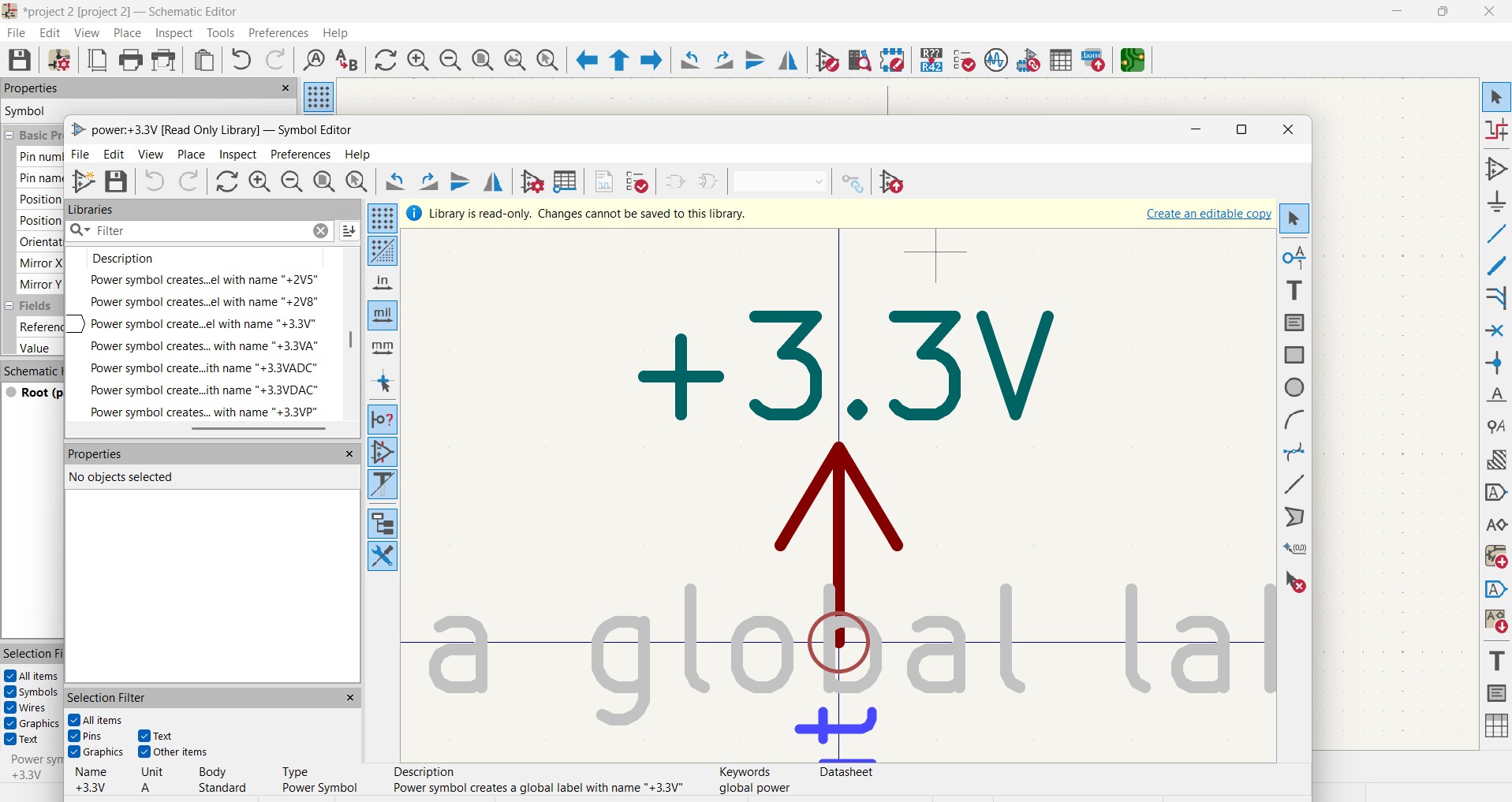Select Add Pin tool in Symbol Editor
The width and height of the screenshot is (1512, 802).
pos(1294,258)
